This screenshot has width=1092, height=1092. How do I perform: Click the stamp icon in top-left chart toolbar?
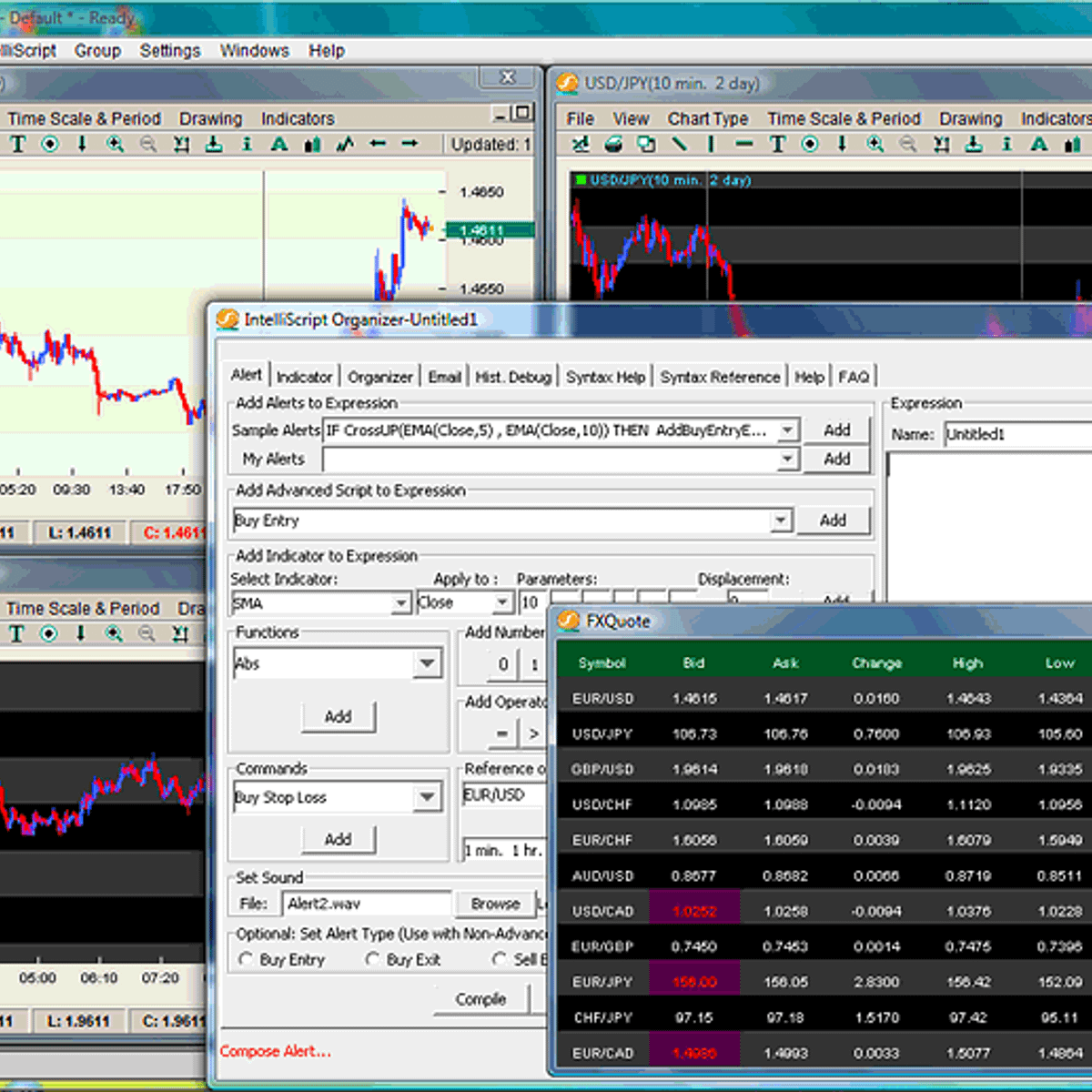click(x=214, y=144)
